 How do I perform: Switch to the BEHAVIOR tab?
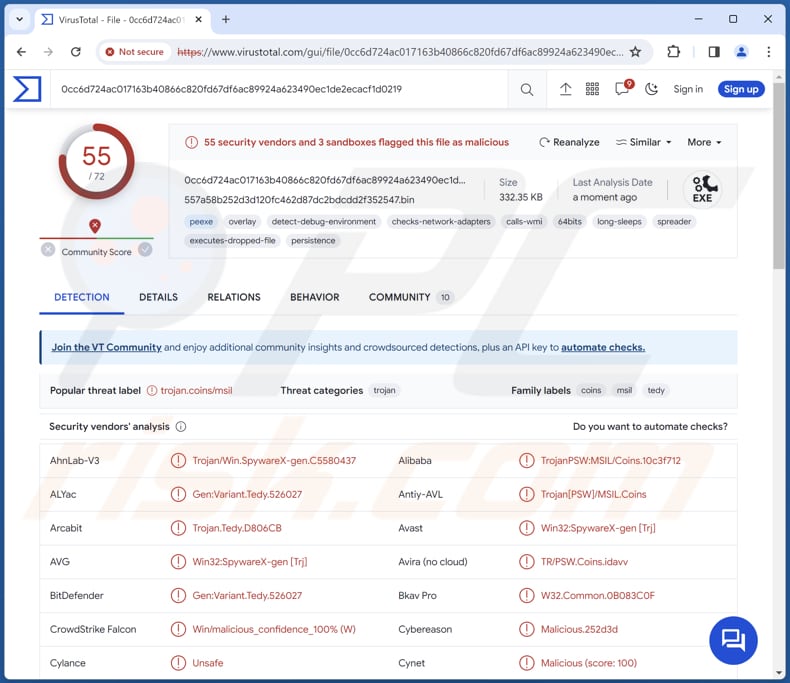[x=314, y=297]
